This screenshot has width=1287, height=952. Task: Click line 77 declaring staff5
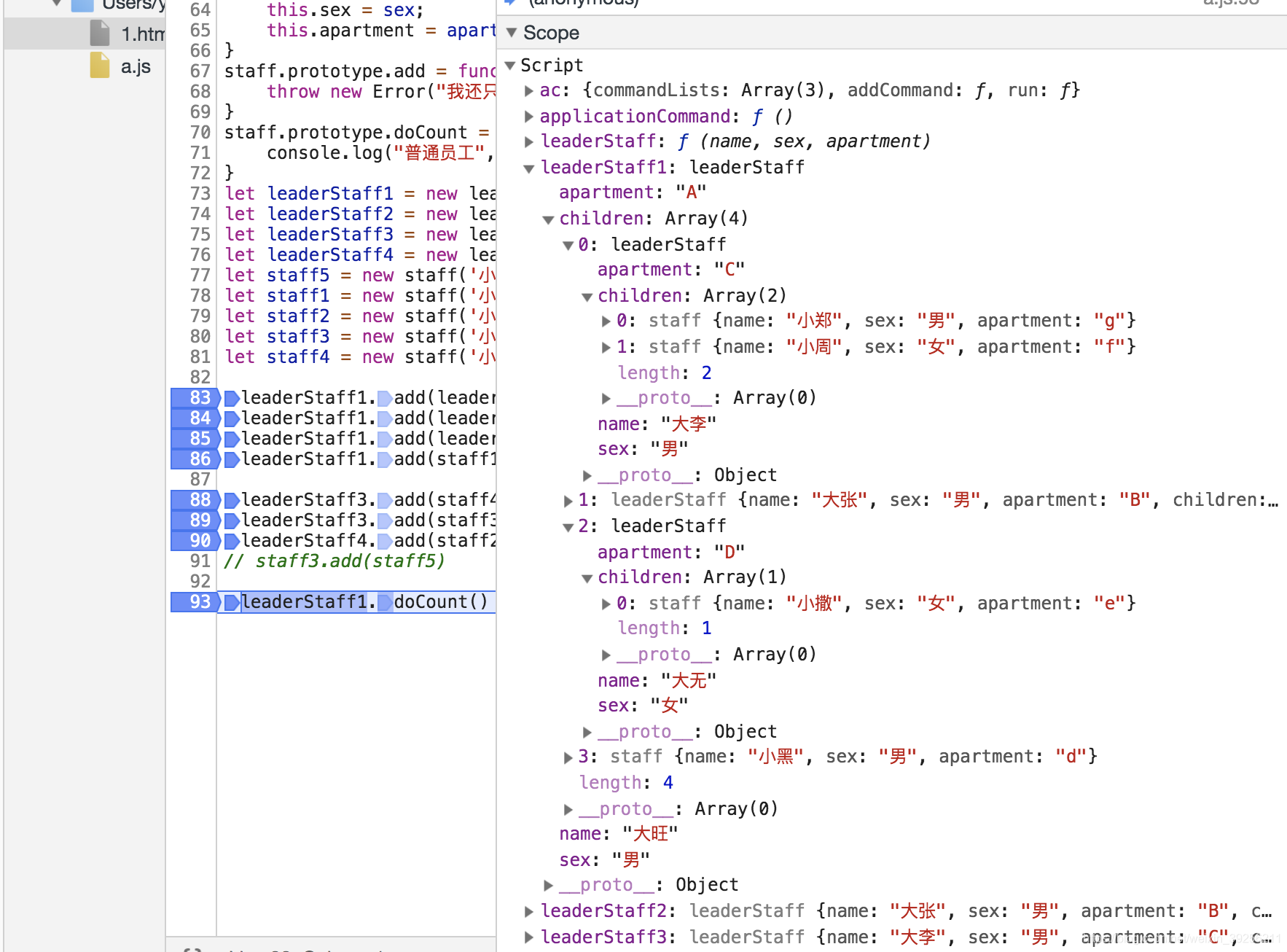tap(360, 276)
